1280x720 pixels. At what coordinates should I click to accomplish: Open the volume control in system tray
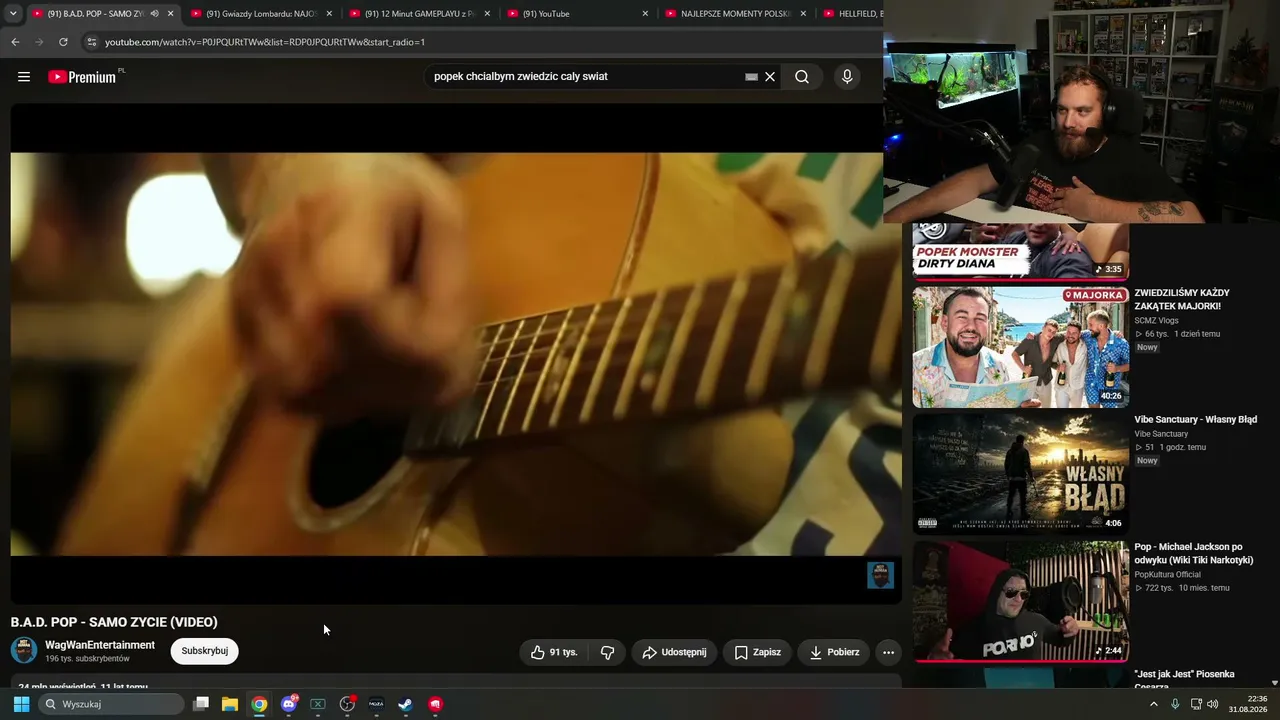click(x=1212, y=704)
